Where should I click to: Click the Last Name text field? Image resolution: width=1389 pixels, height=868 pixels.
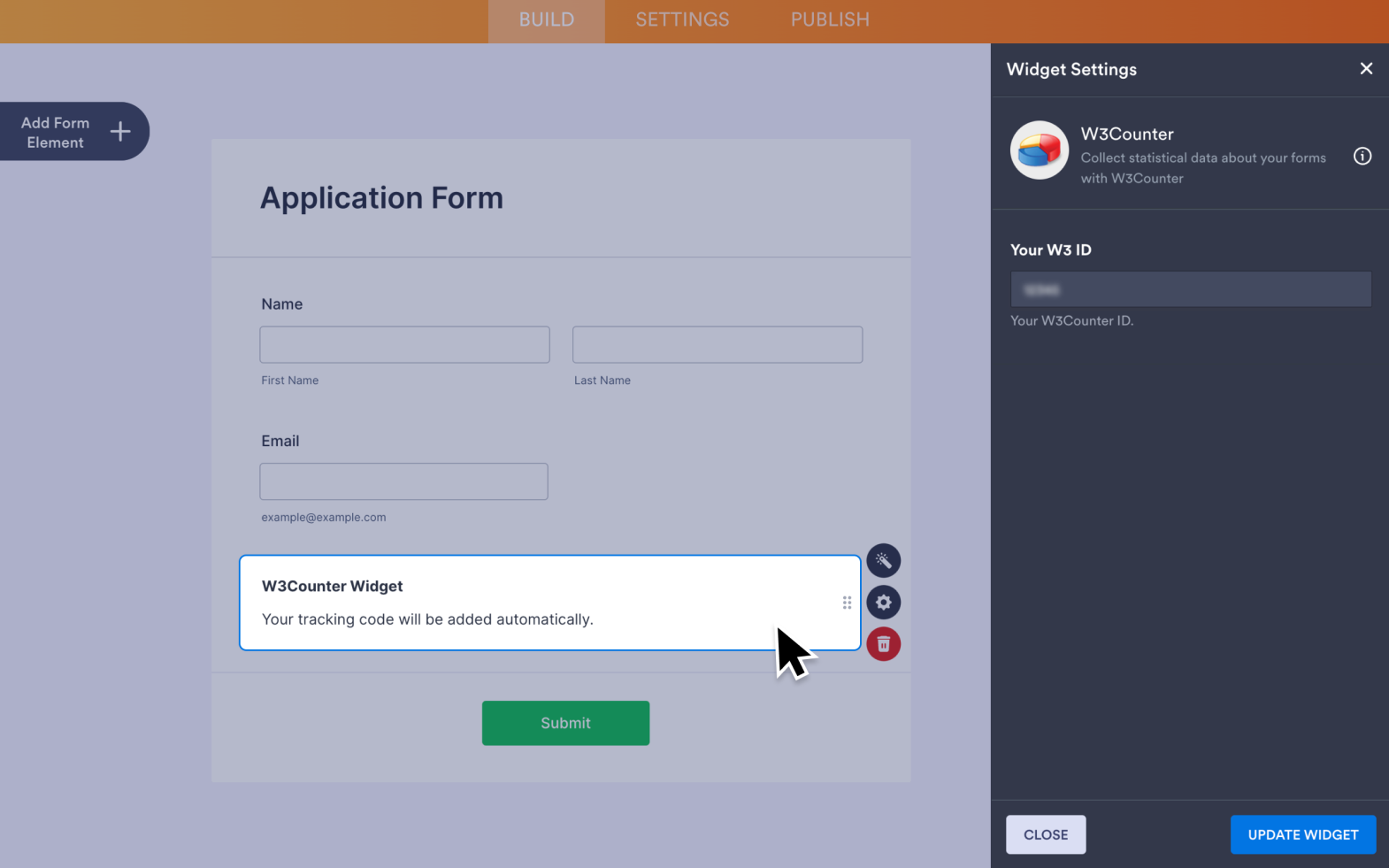(717, 344)
